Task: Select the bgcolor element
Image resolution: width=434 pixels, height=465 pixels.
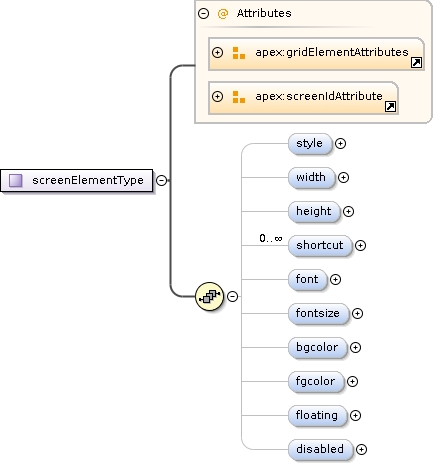Action: tap(317, 347)
